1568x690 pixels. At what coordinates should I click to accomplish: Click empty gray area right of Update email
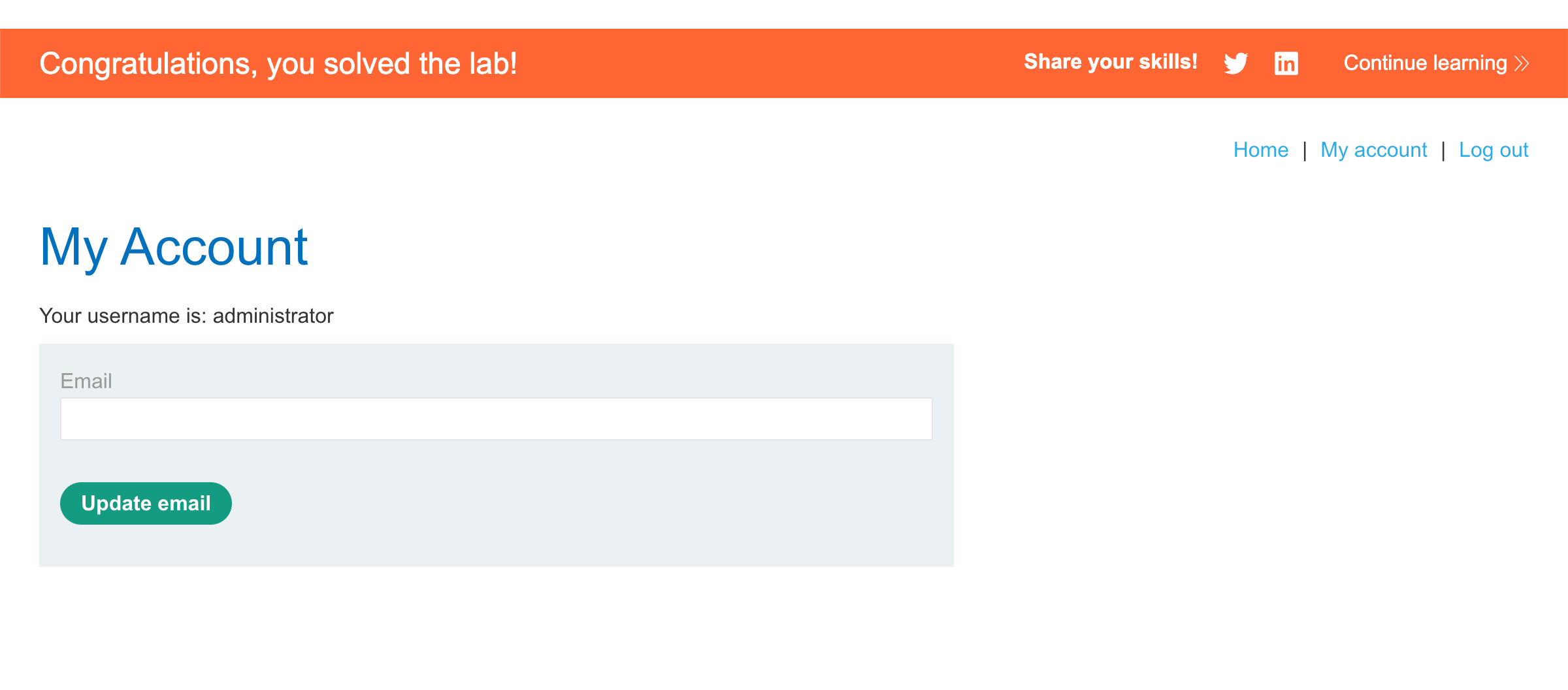pyautogui.click(x=588, y=503)
